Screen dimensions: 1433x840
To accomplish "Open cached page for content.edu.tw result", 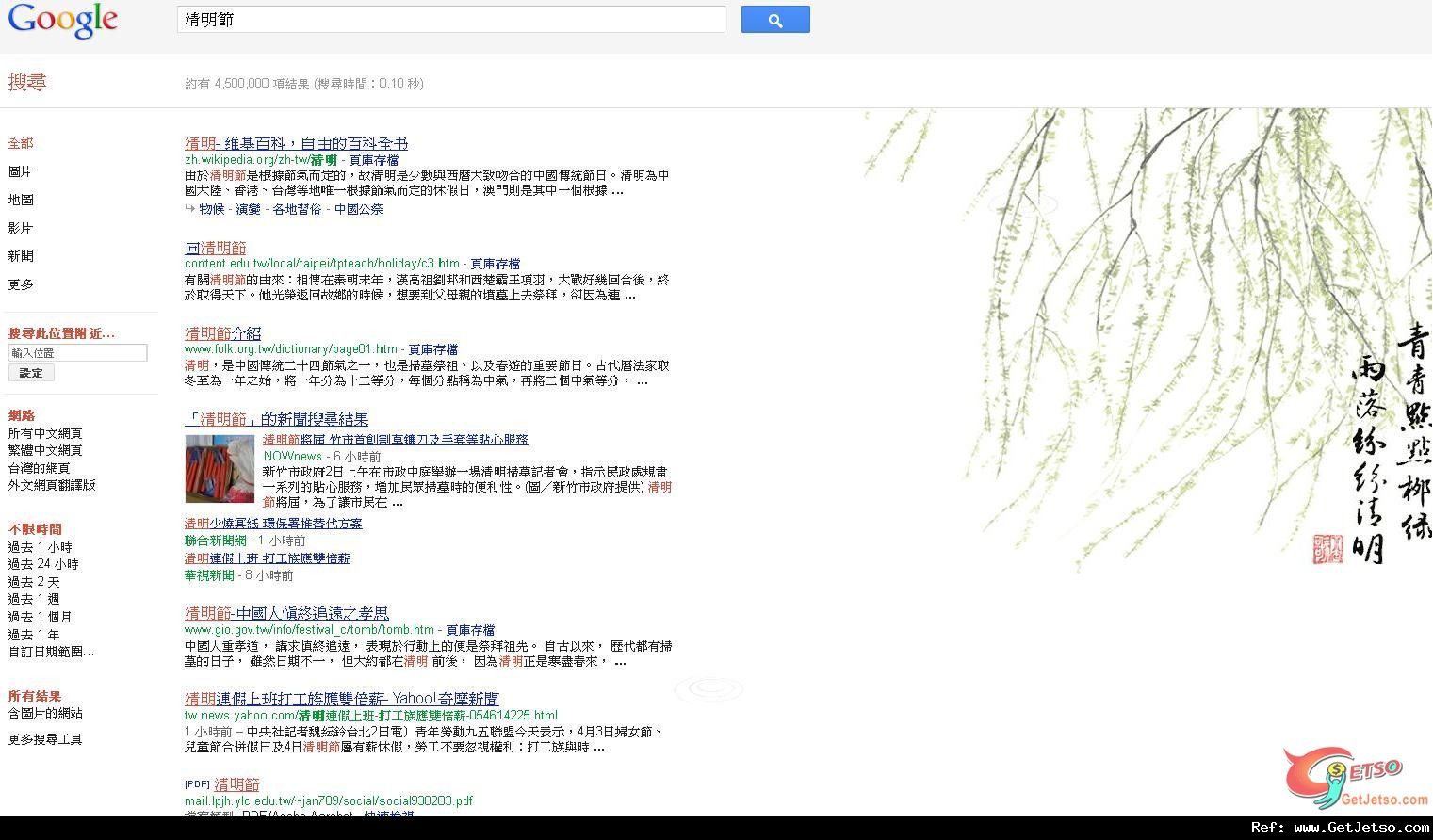I will click(x=496, y=264).
